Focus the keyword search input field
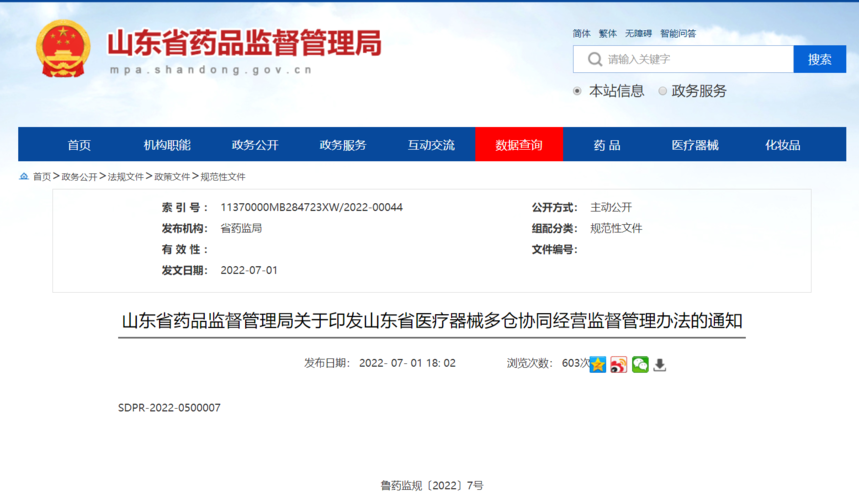859x502 pixels. click(683, 59)
